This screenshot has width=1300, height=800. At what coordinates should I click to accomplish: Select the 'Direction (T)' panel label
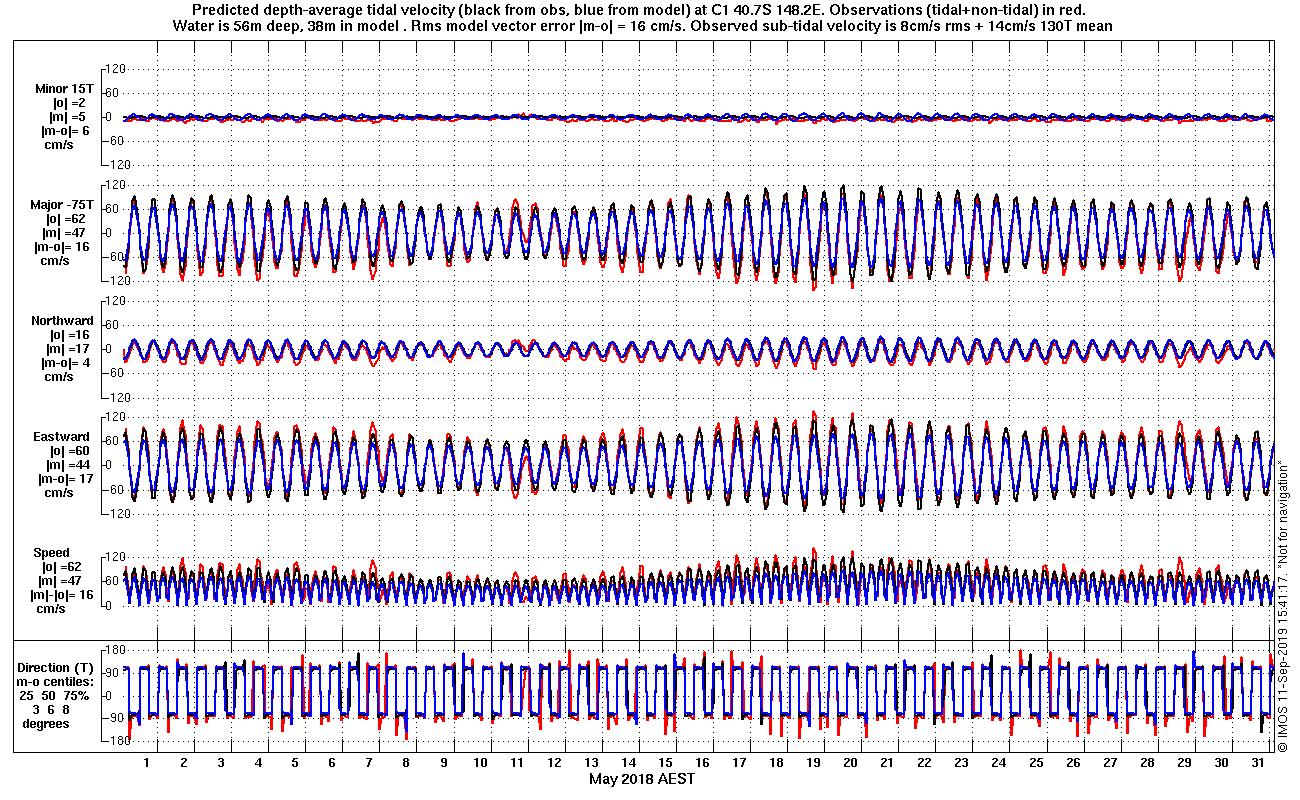[x=57, y=667]
